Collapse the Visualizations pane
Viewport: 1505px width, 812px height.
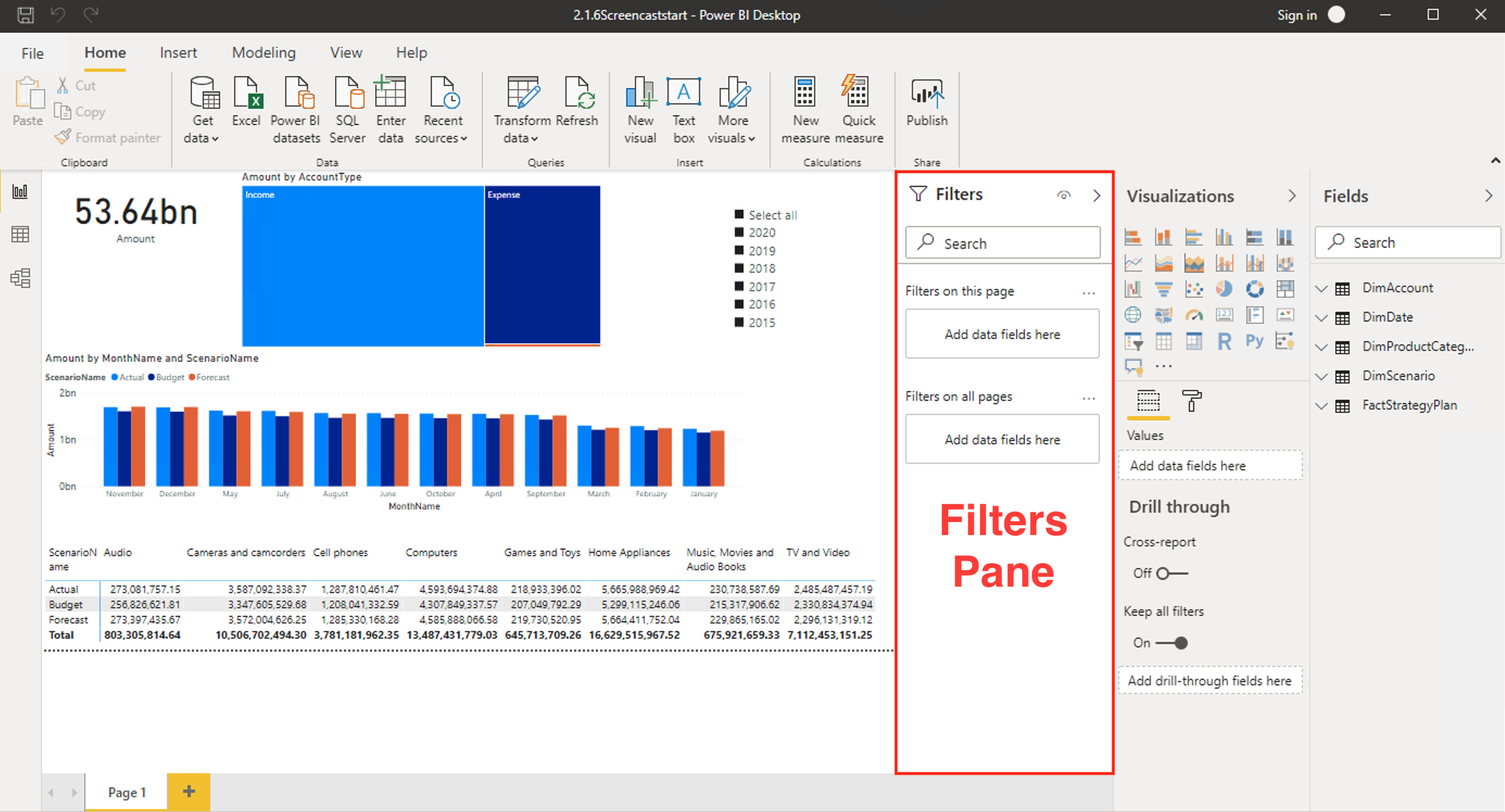(x=1292, y=196)
